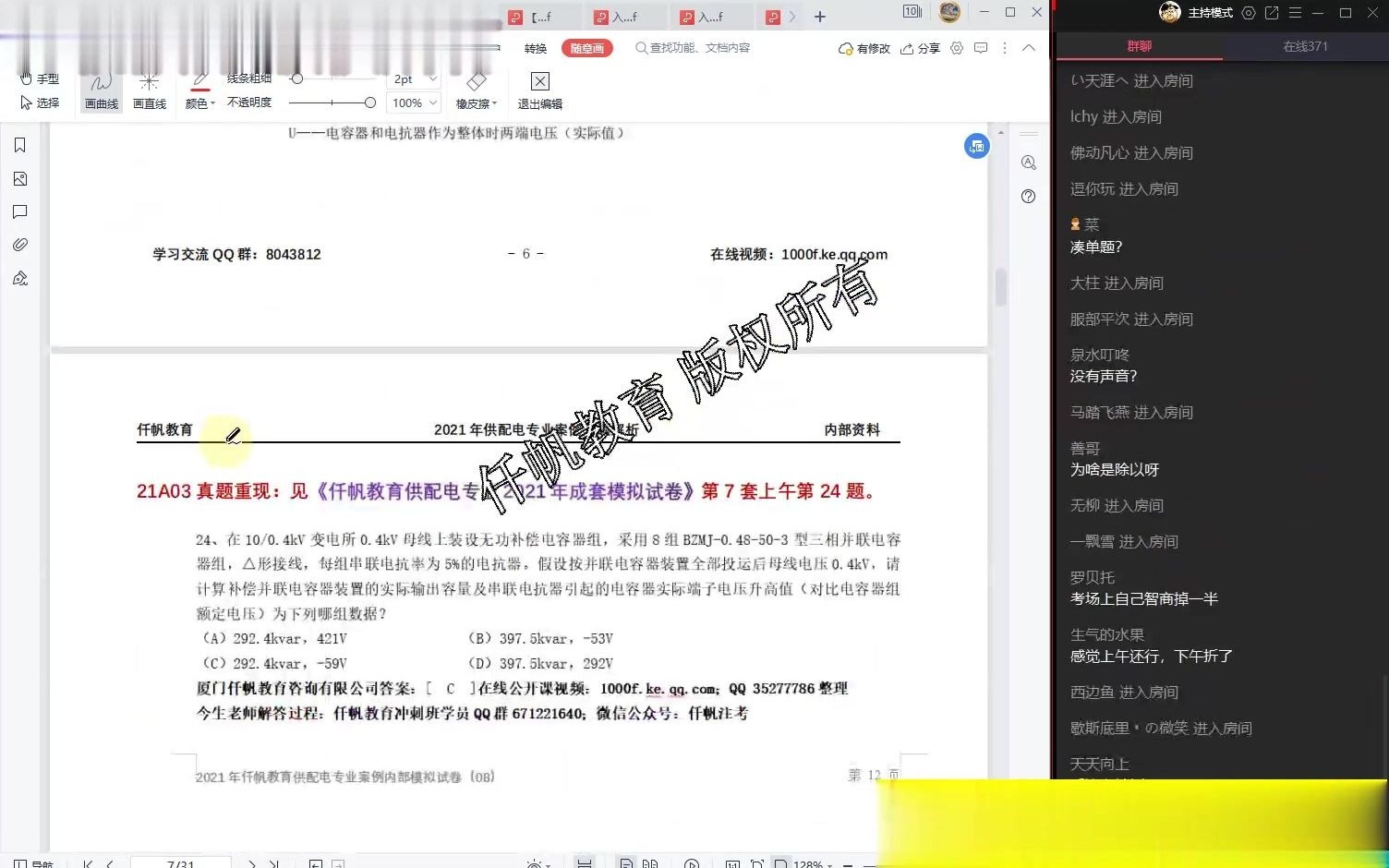
Task: Open live room settings hexagon icon
Action: (1249, 13)
